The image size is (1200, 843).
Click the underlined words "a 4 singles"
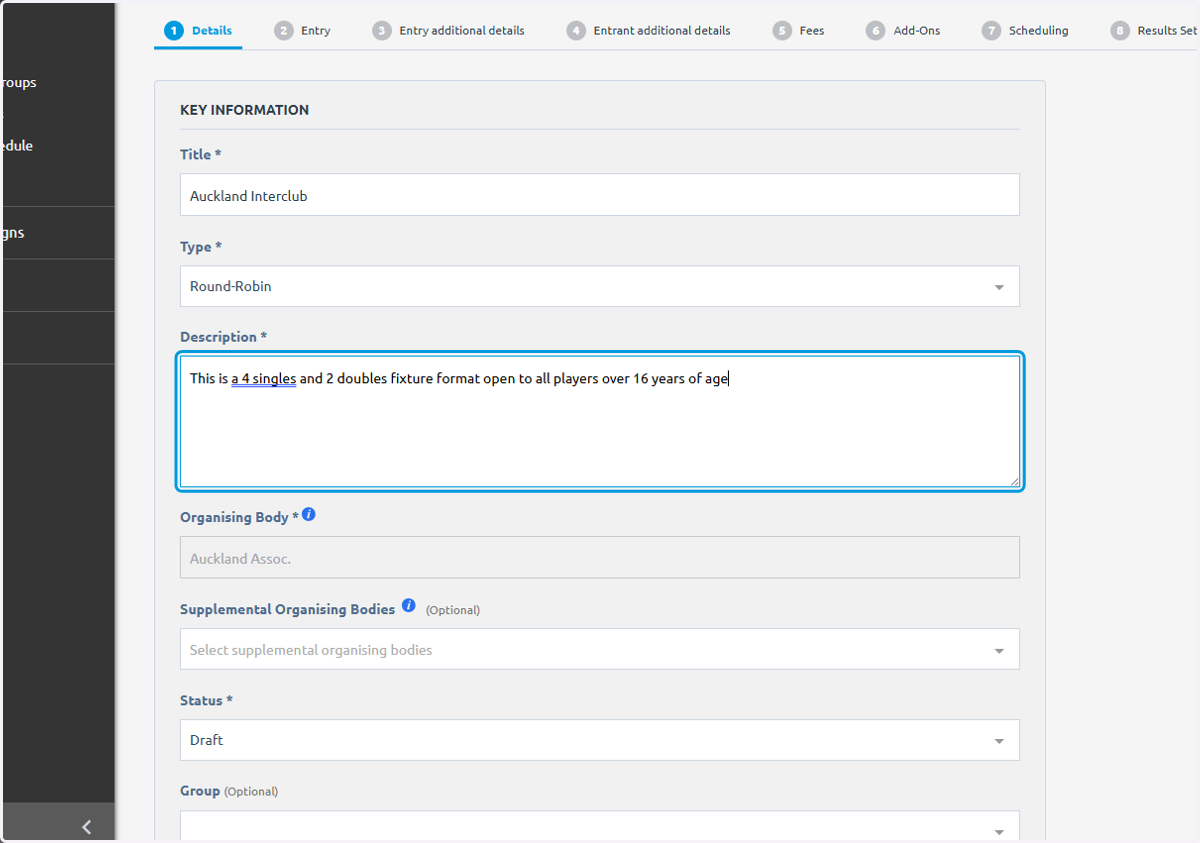[264, 379]
